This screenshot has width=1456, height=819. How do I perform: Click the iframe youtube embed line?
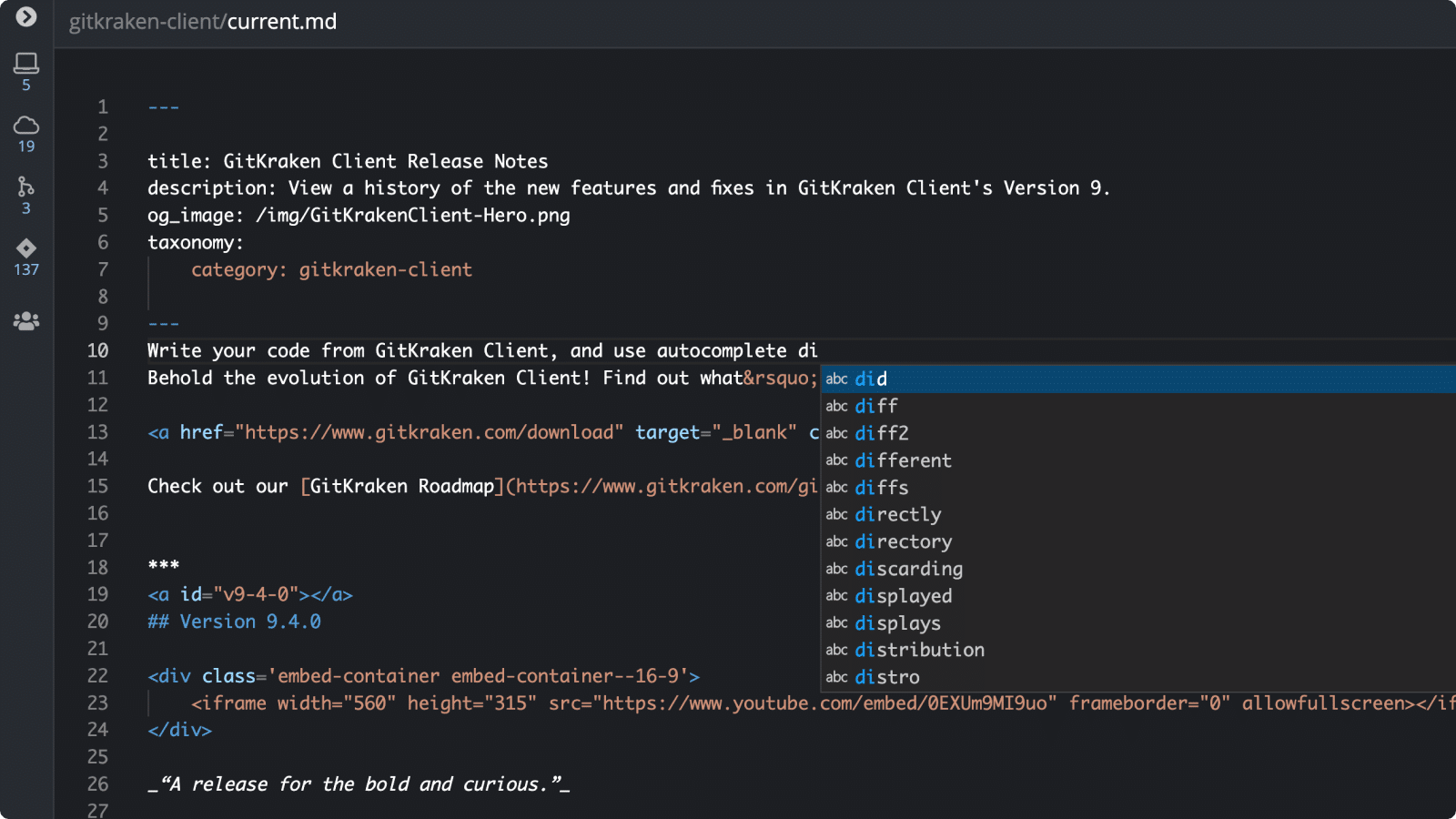[823, 703]
